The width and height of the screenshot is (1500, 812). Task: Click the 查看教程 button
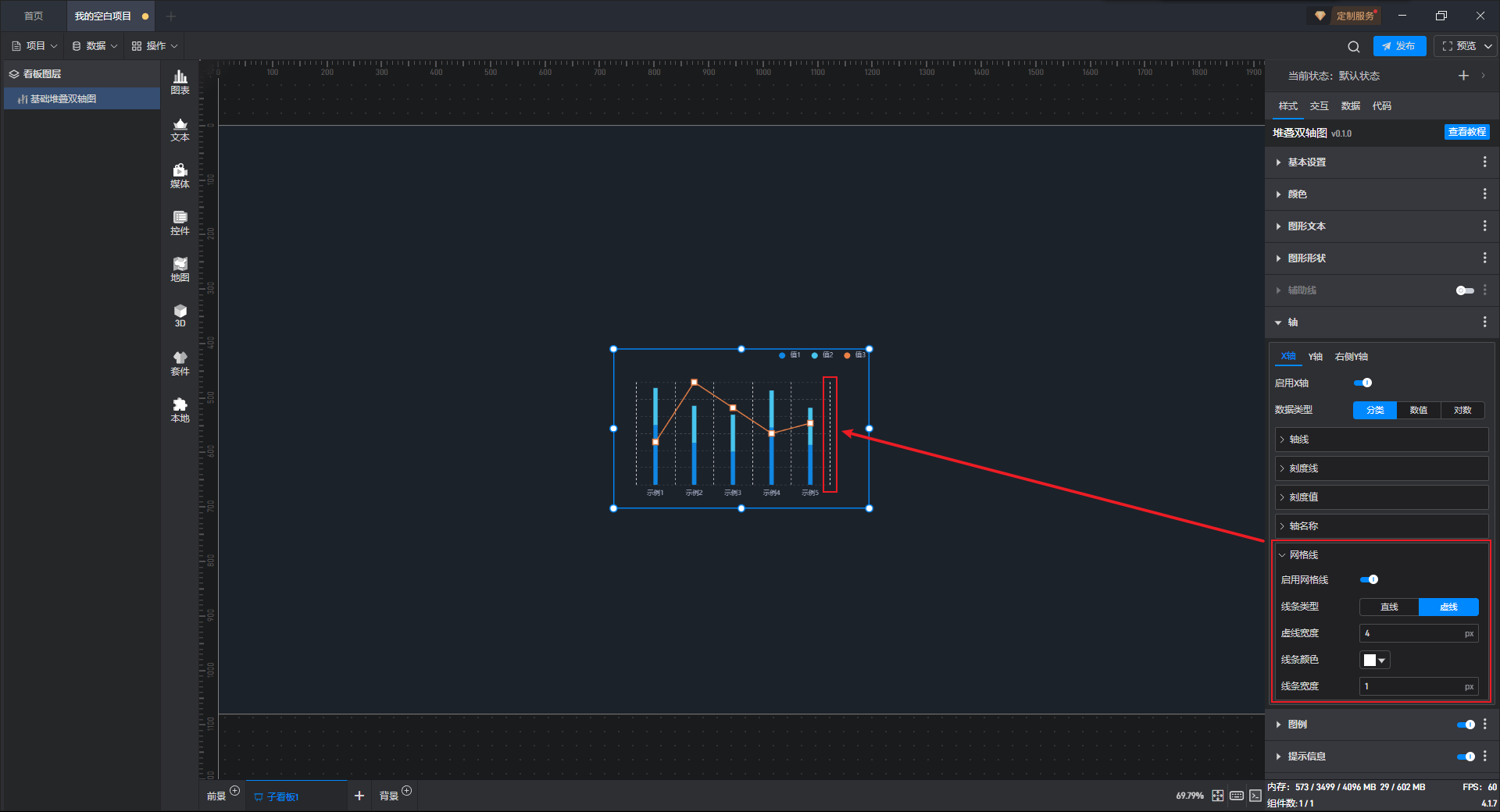[x=1467, y=132]
